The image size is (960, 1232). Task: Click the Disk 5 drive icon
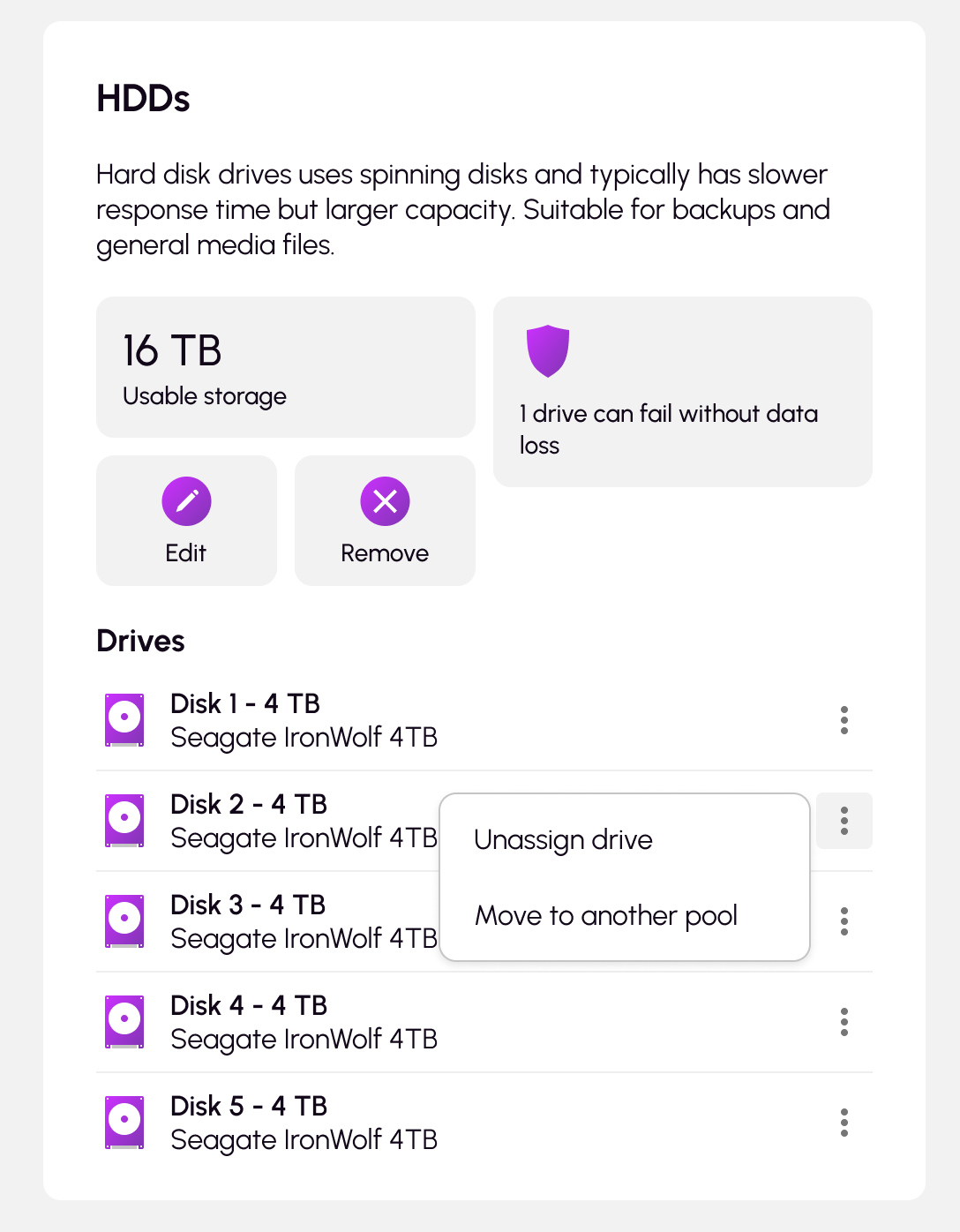pos(124,1123)
